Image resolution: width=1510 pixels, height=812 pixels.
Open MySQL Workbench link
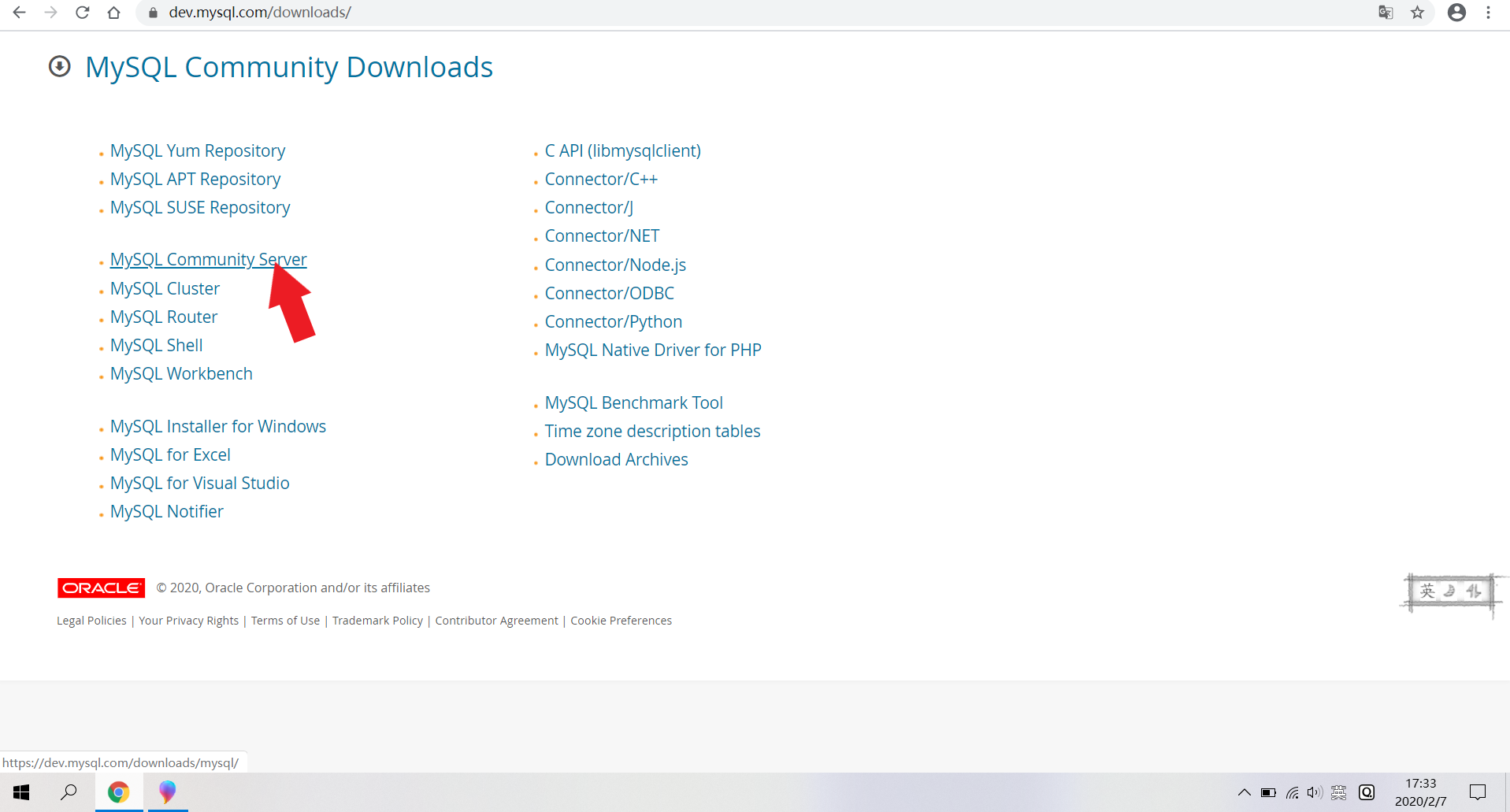click(x=181, y=373)
